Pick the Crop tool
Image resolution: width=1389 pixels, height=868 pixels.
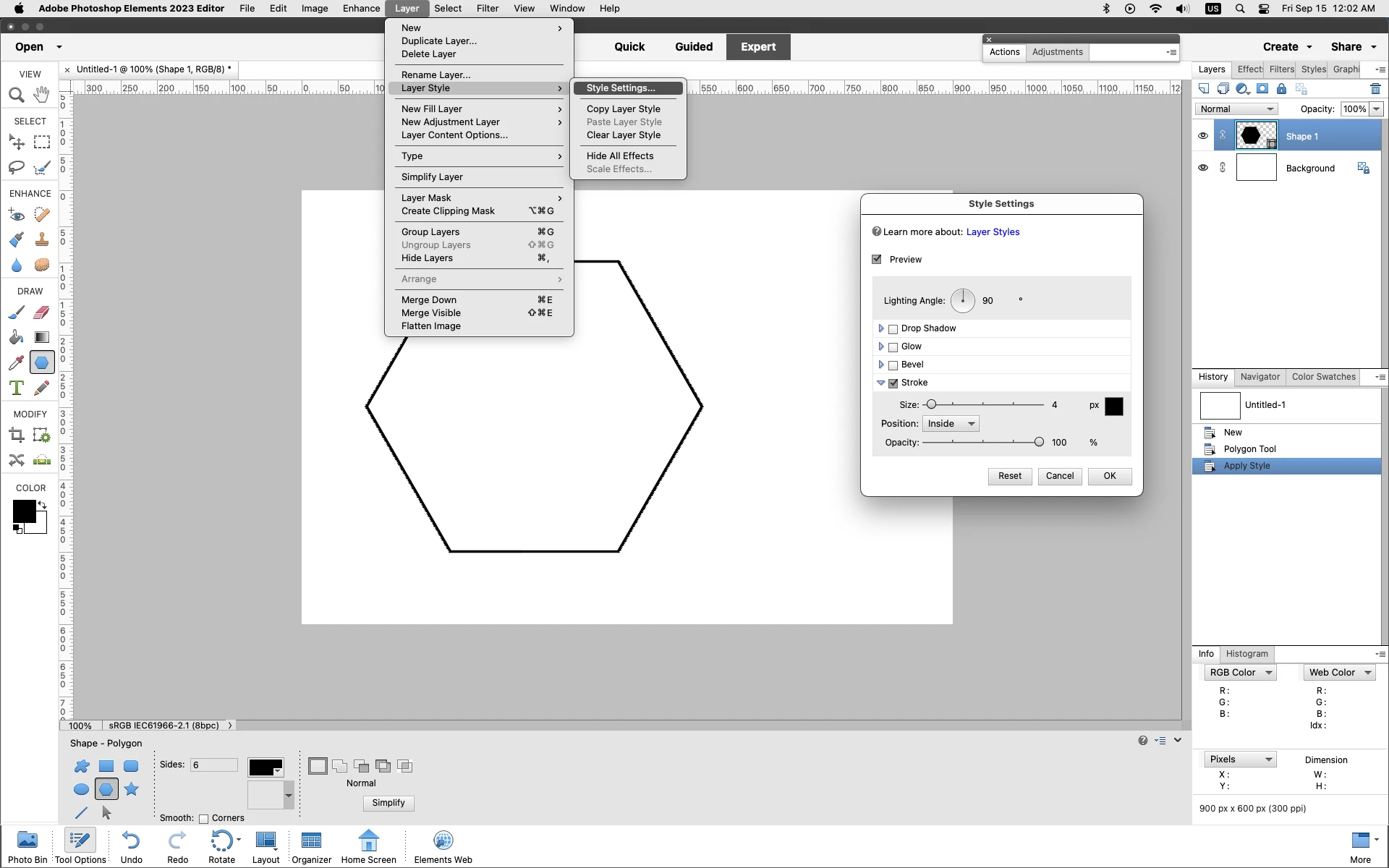[17, 435]
